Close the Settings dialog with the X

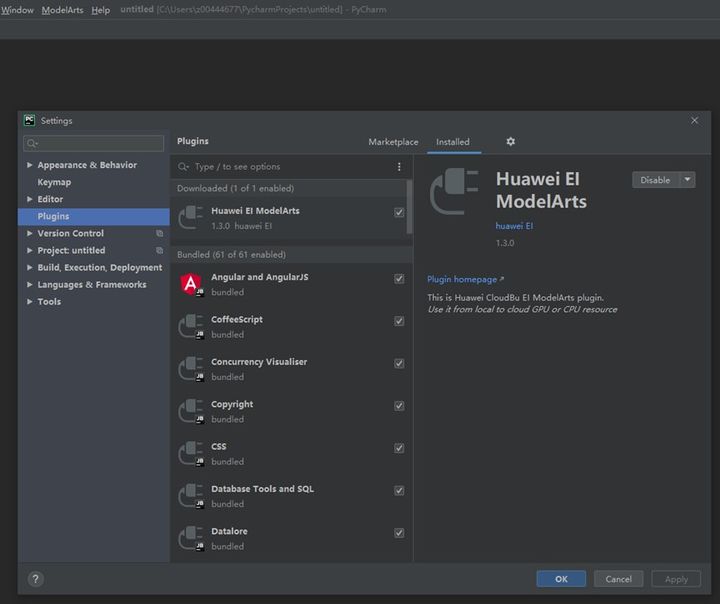(x=694, y=120)
